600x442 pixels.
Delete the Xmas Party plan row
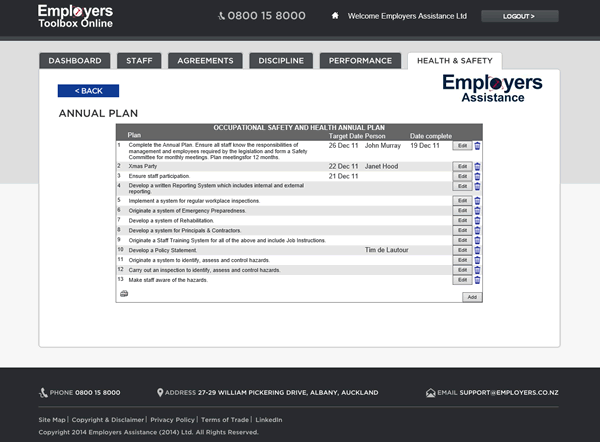(477, 166)
